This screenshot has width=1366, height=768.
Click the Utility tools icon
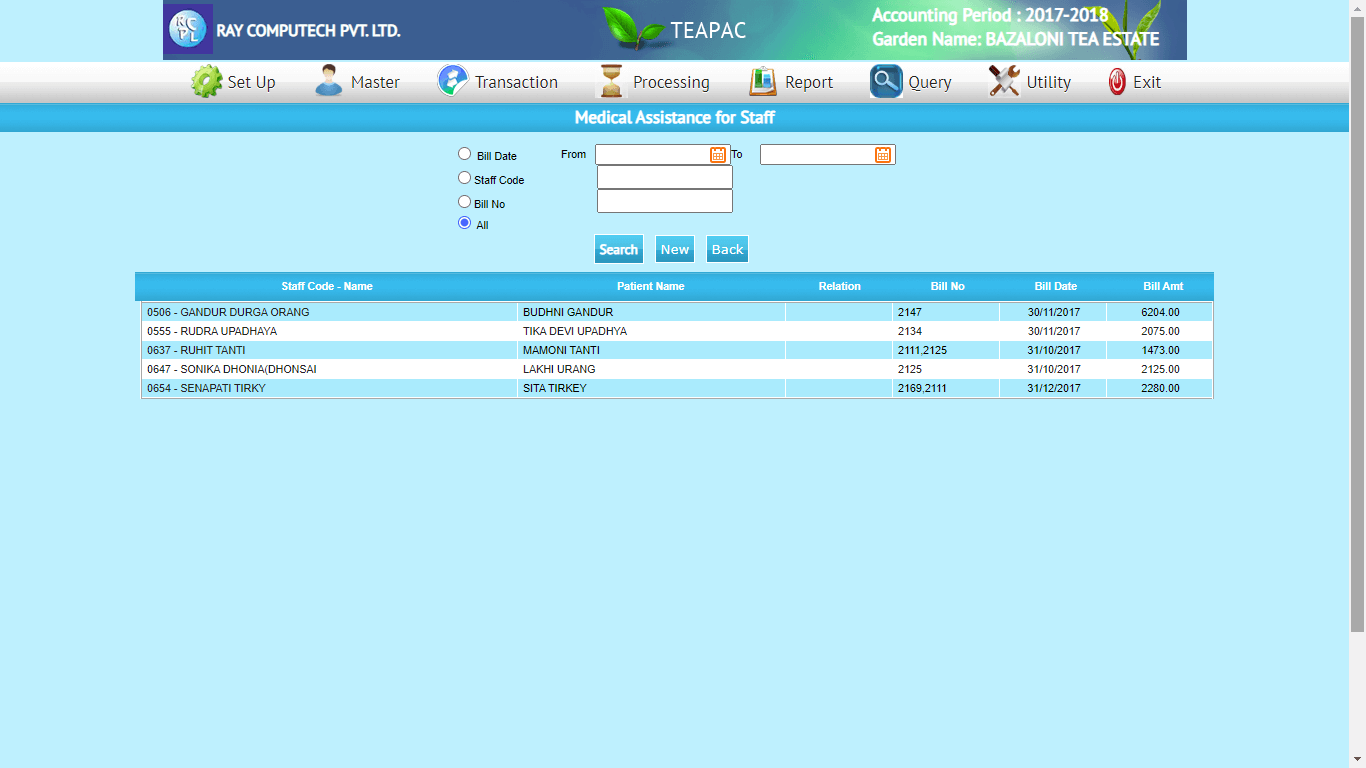point(1004,81)
